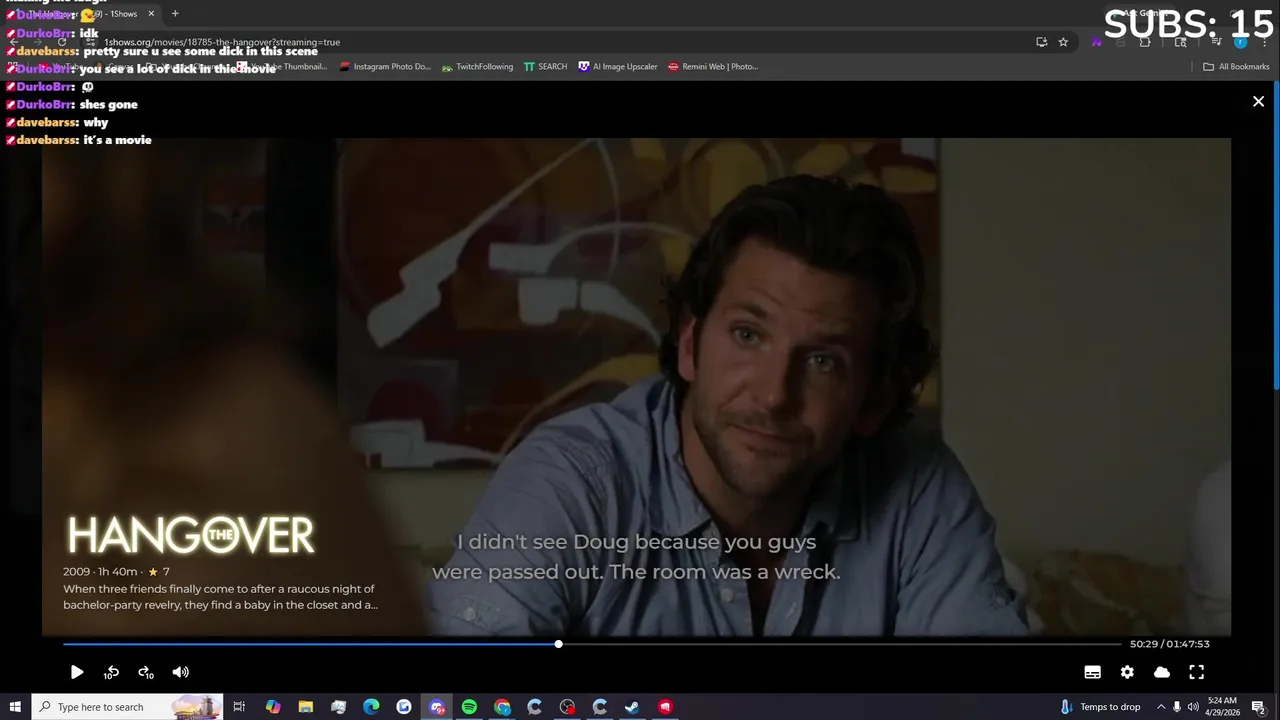Click the address bar URL

coord(222,42)
